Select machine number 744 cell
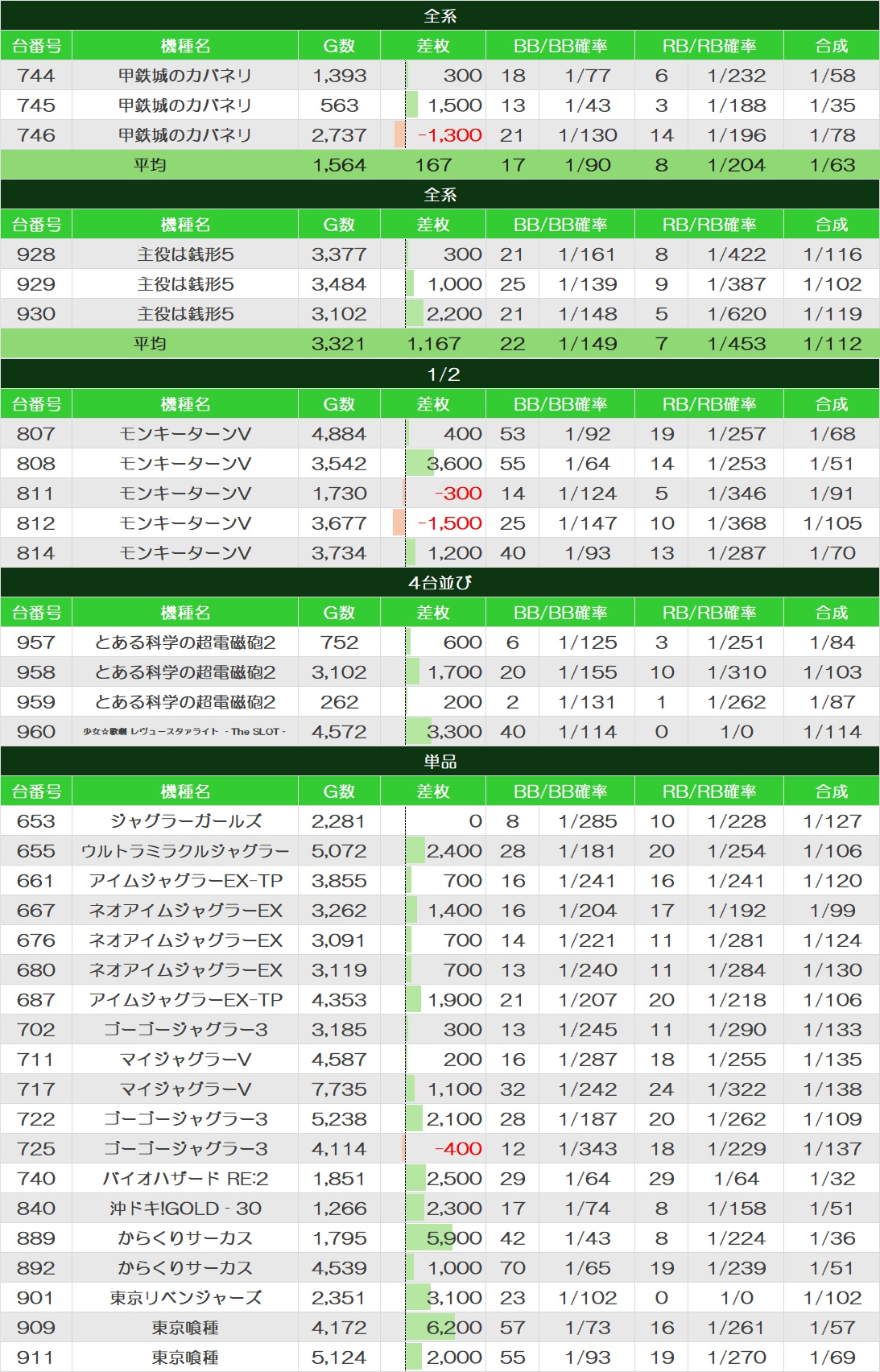880x1372 pixels. pyautogui.click(x=36, y=76)
